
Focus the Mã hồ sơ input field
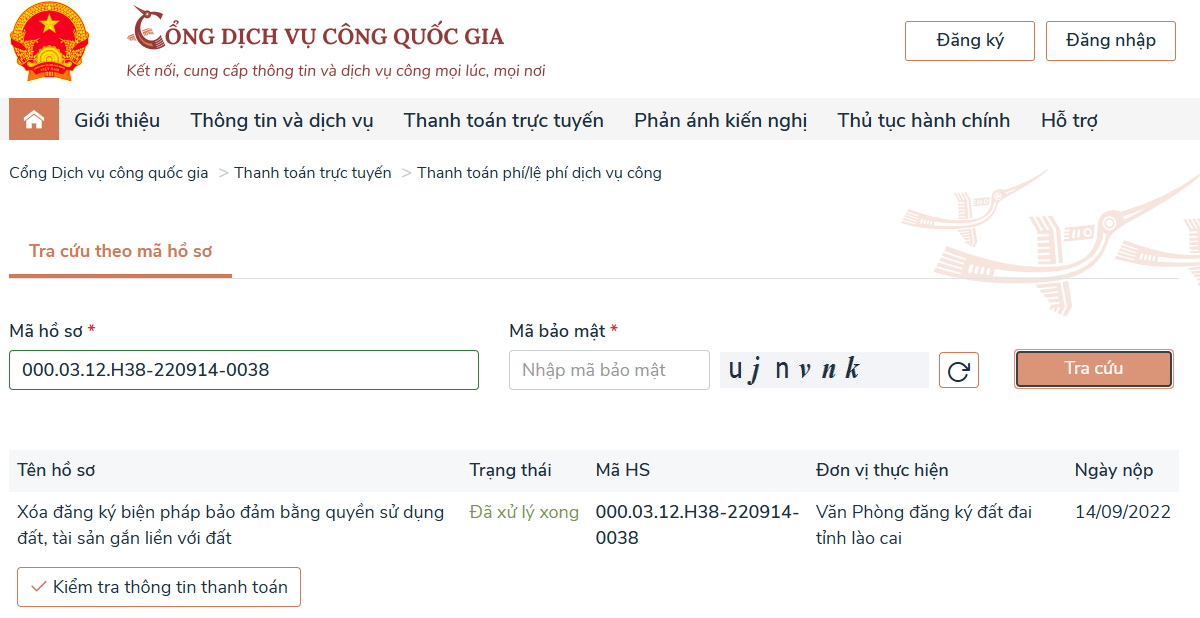244,370
